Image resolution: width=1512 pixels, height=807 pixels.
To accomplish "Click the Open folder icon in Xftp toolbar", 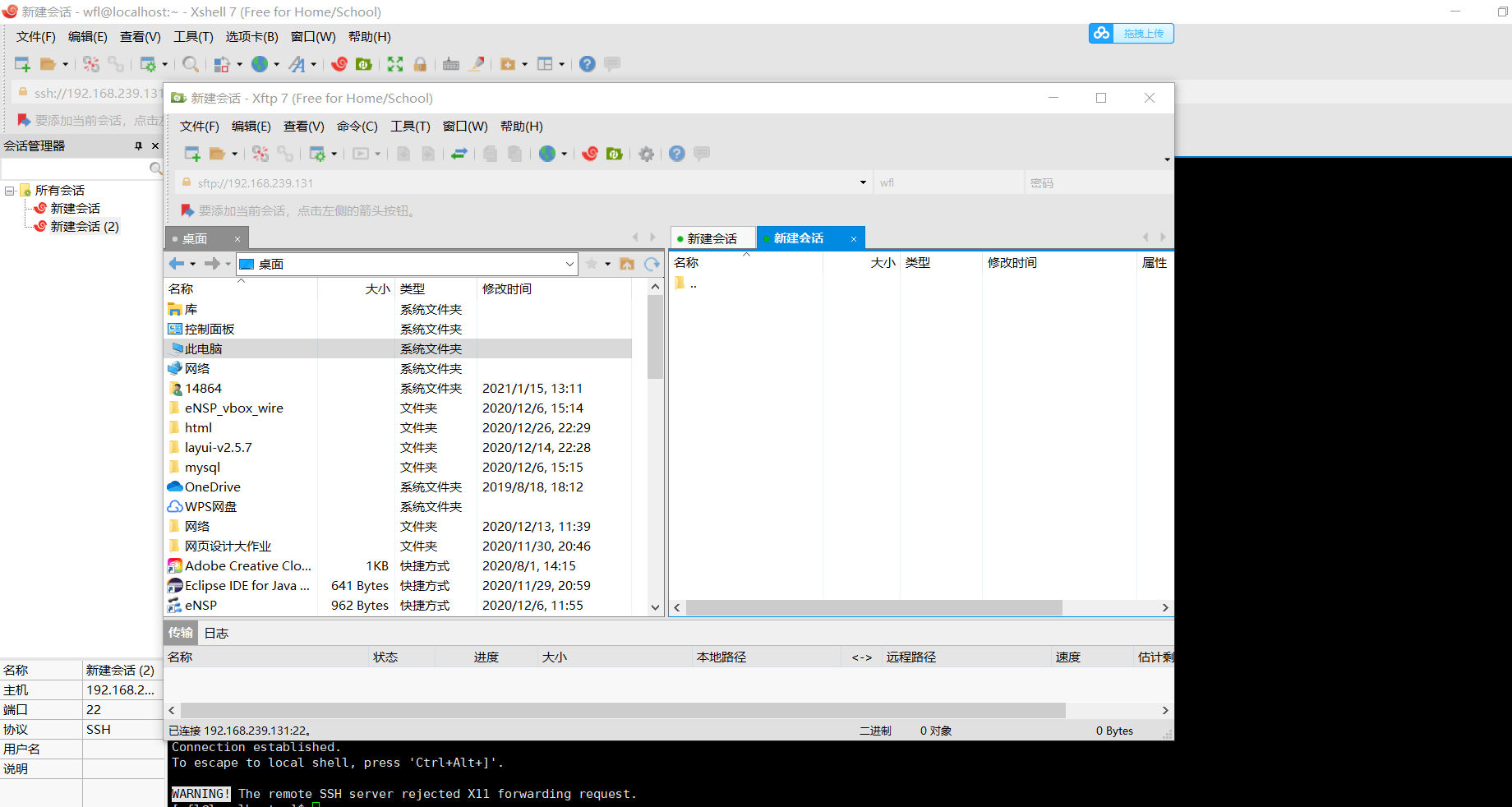I will 217,154.
